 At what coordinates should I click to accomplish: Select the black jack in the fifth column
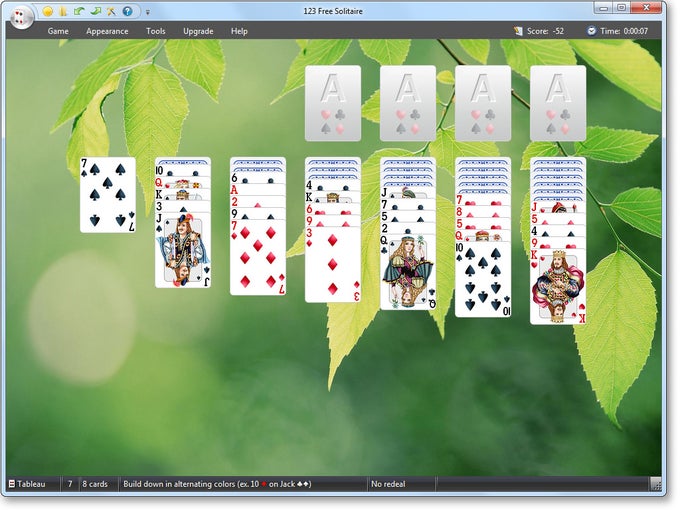[x=408, y=193]
